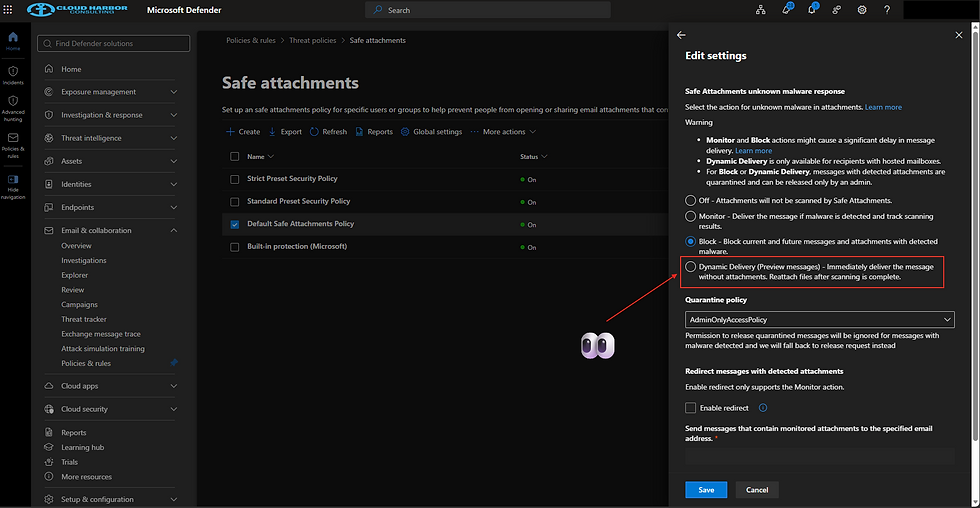Expand the Cloud security section
Screen dimensions: 980x508
point(174,409)
